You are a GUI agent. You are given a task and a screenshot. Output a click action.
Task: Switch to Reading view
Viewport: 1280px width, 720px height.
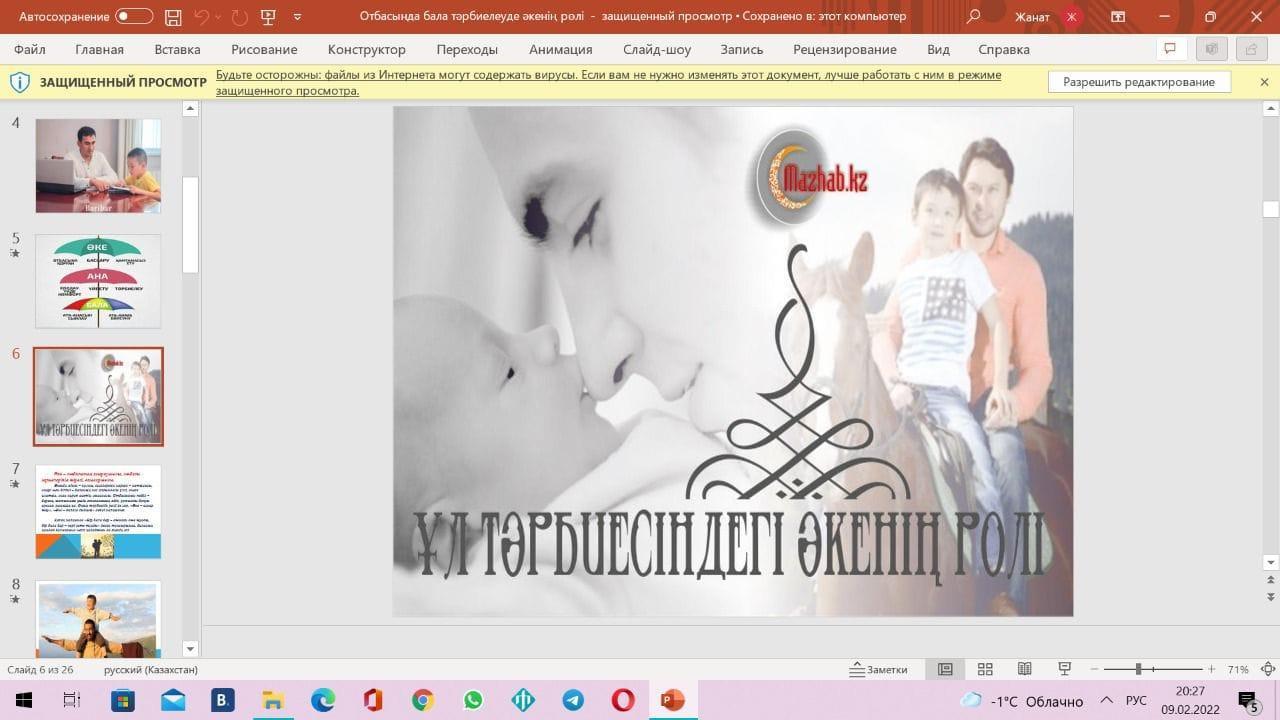click(1024, 669)
